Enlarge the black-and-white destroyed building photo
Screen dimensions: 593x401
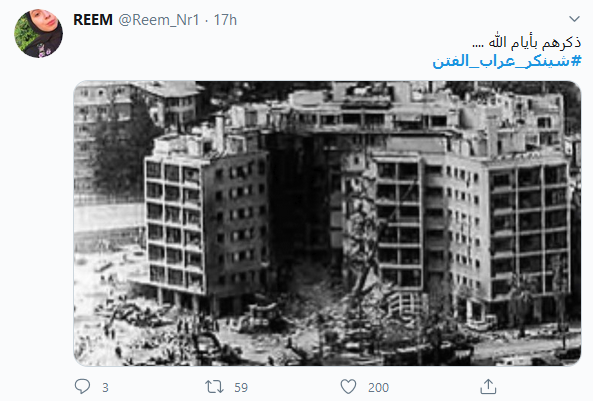[x=327, y=223]
